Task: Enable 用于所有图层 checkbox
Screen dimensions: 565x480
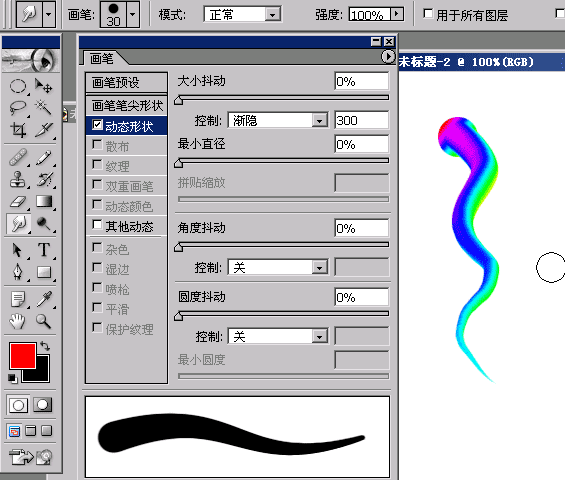Action: pyautogui.click(x=428, y=14)
